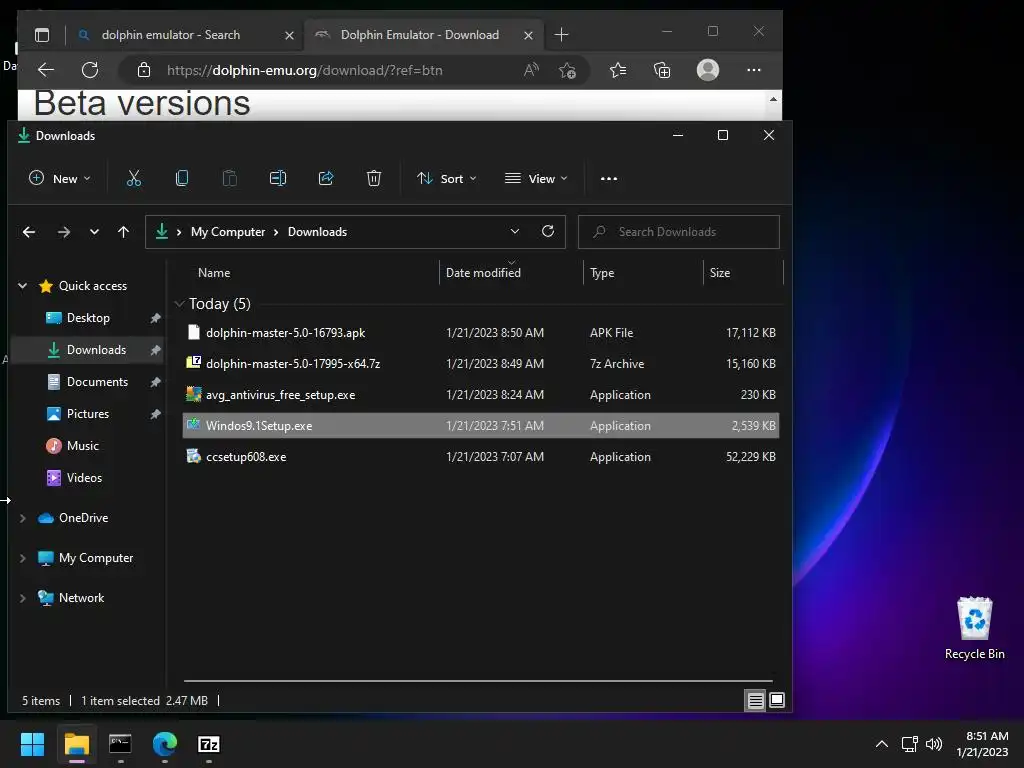Viewport: 1024px width, 768px height.
Task: Open the New item dropdown
Action: [59, 178]
